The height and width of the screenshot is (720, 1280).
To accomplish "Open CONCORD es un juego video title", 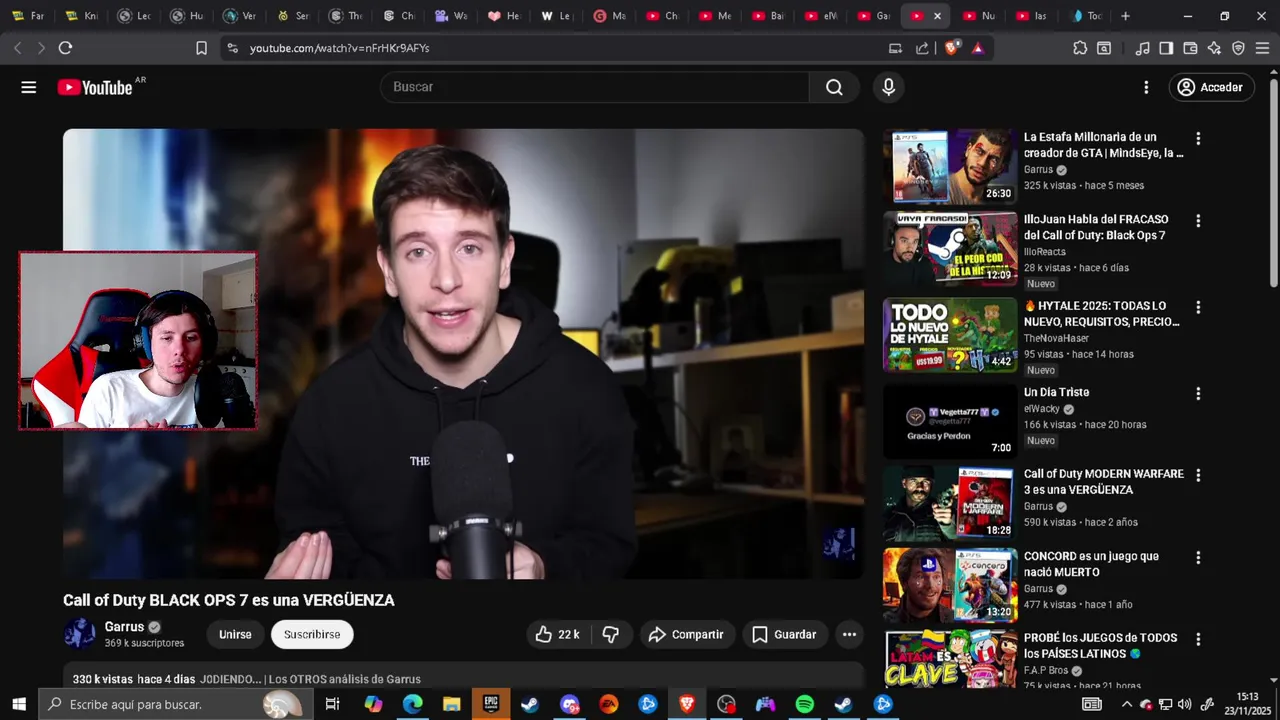I will [1091, 564].
